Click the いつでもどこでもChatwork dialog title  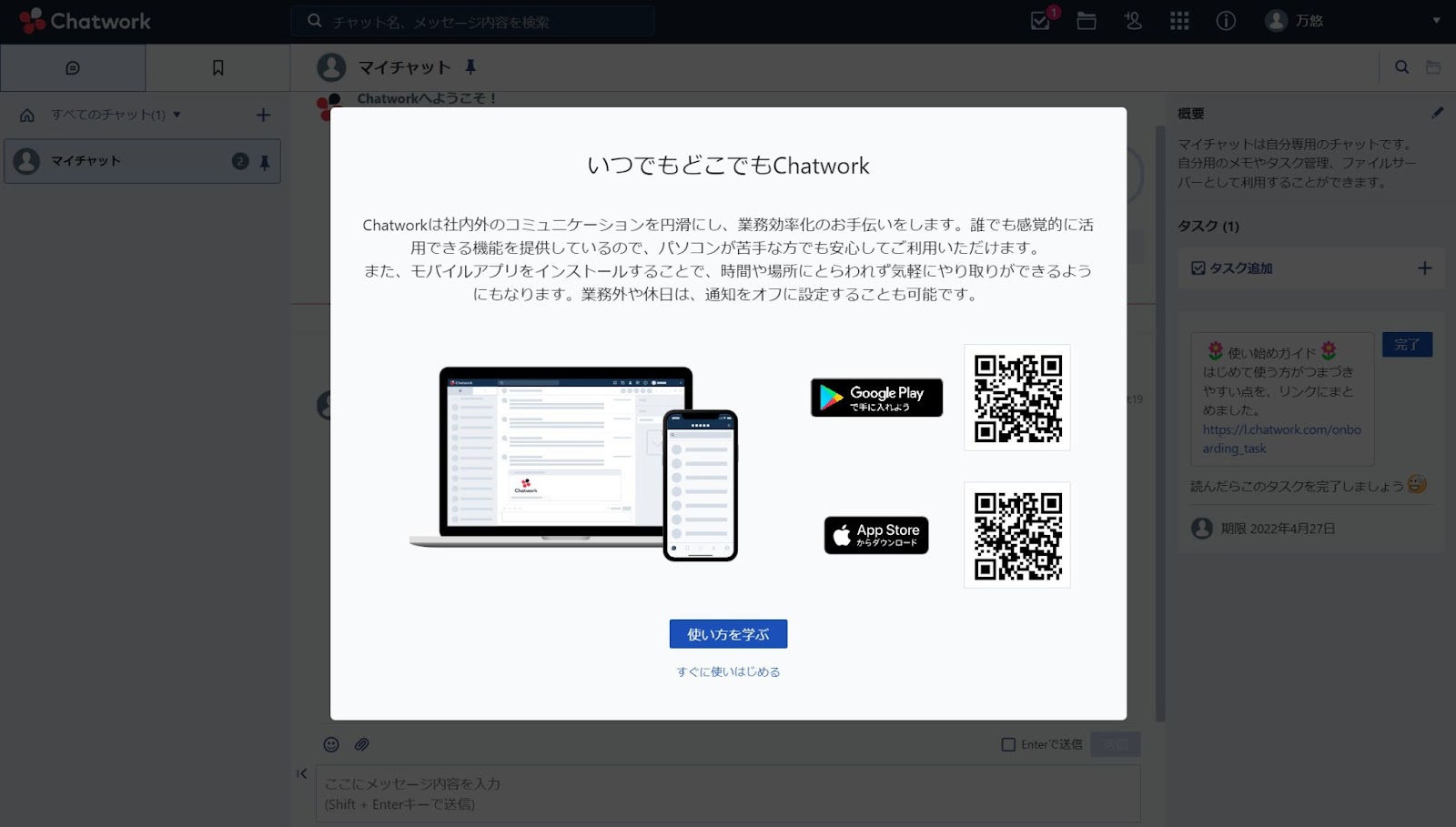coord(728,166)
